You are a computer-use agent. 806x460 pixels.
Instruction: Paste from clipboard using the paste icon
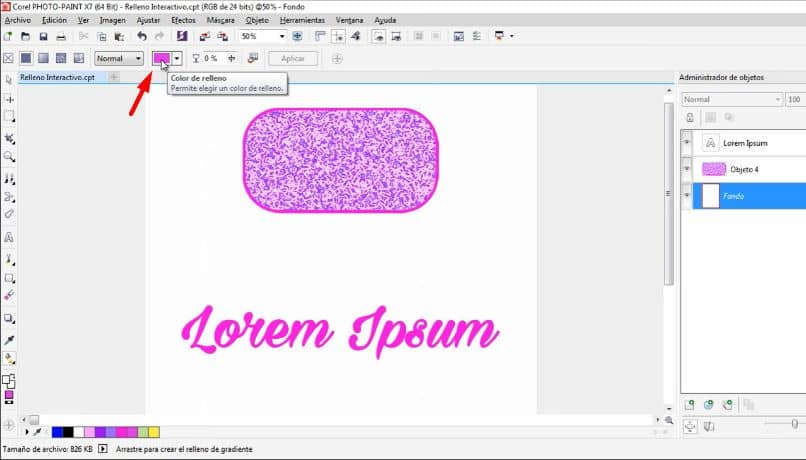click(x=119, y=36)
